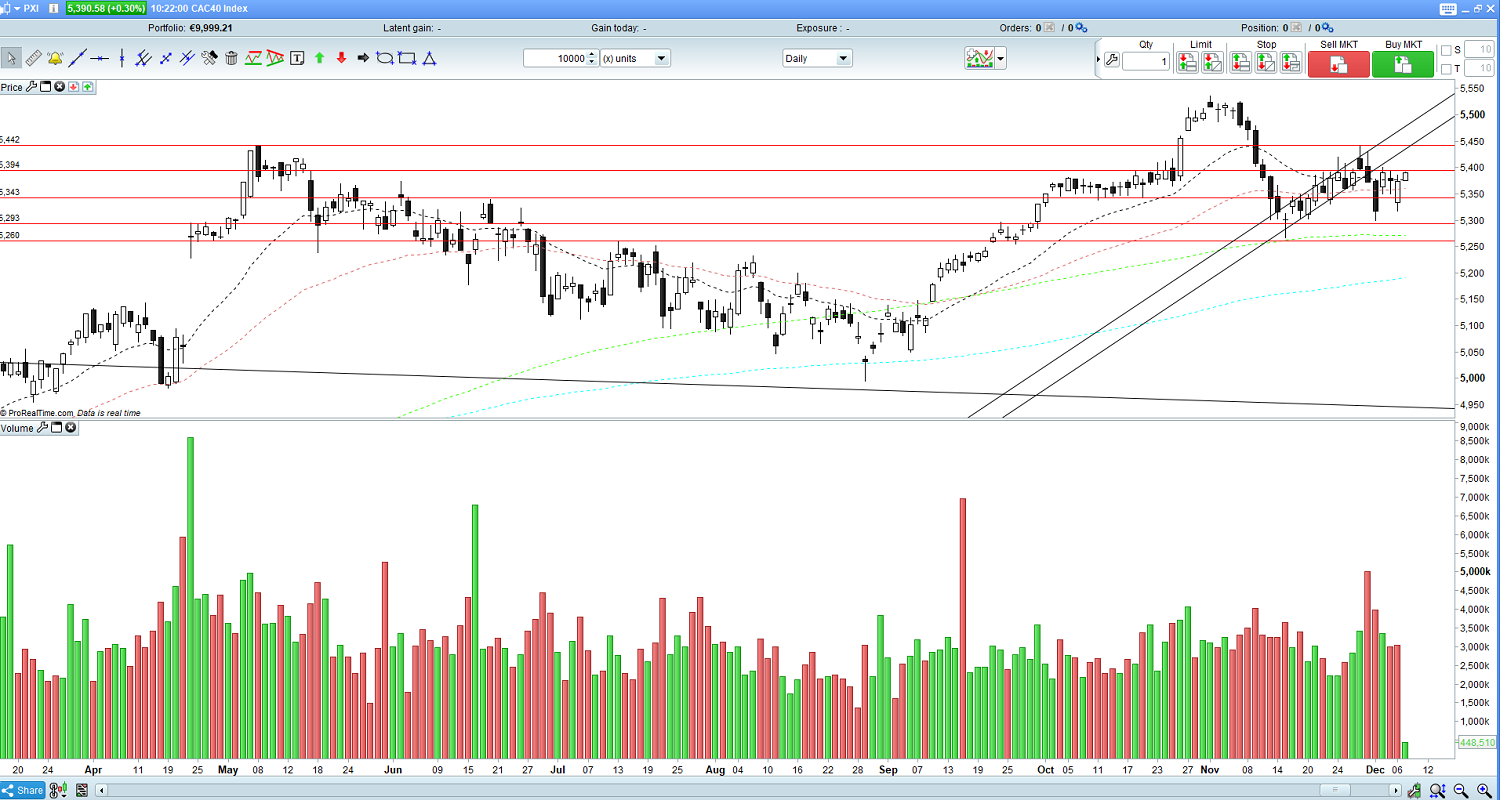Screen dimensions: 1500x800
Task: Click the second Stop order button
Action: pos(1266,63)
